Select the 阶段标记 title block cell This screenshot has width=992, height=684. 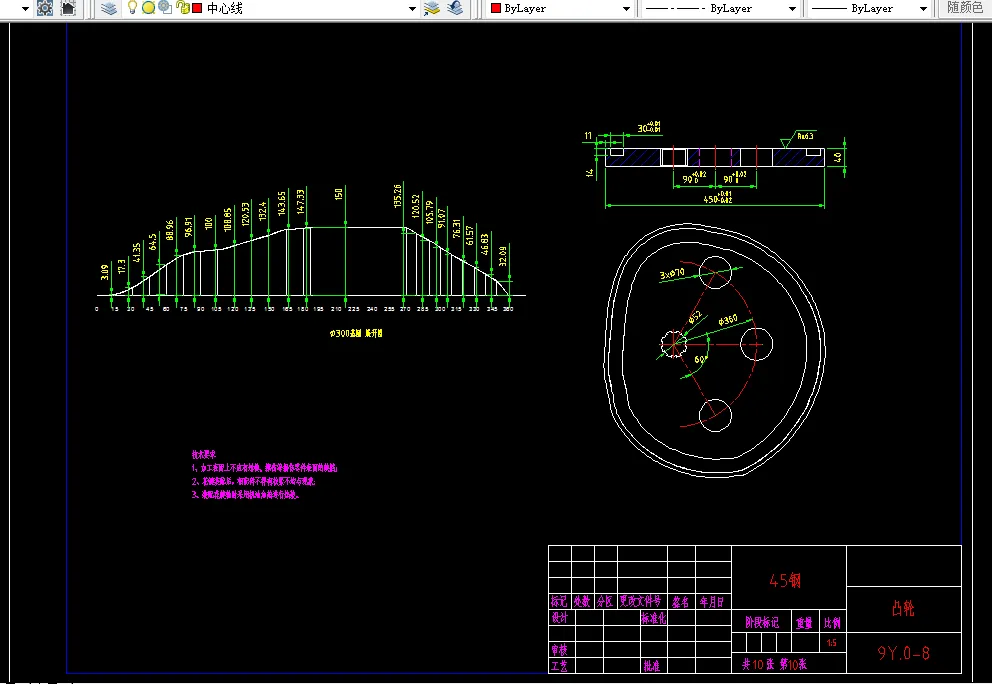pyautogui.click(x=762, y=623)
